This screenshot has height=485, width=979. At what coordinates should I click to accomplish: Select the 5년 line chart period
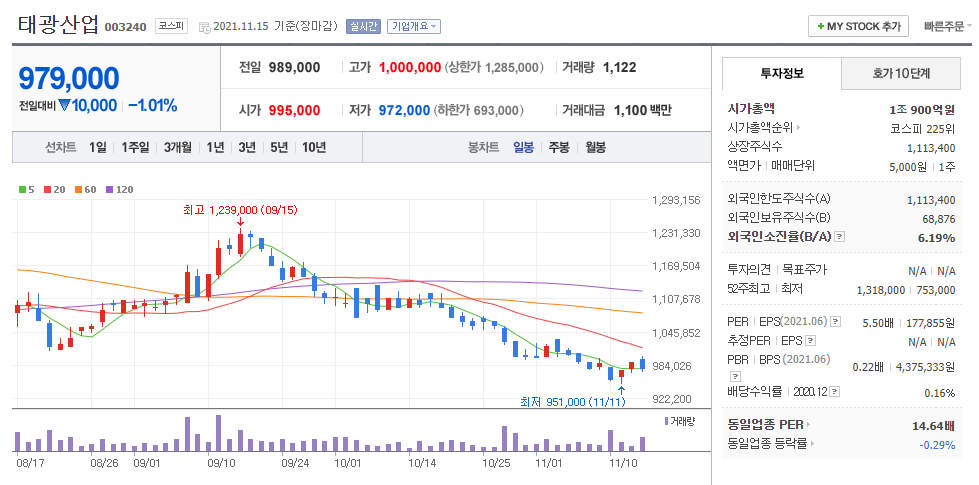coord(279,148)
